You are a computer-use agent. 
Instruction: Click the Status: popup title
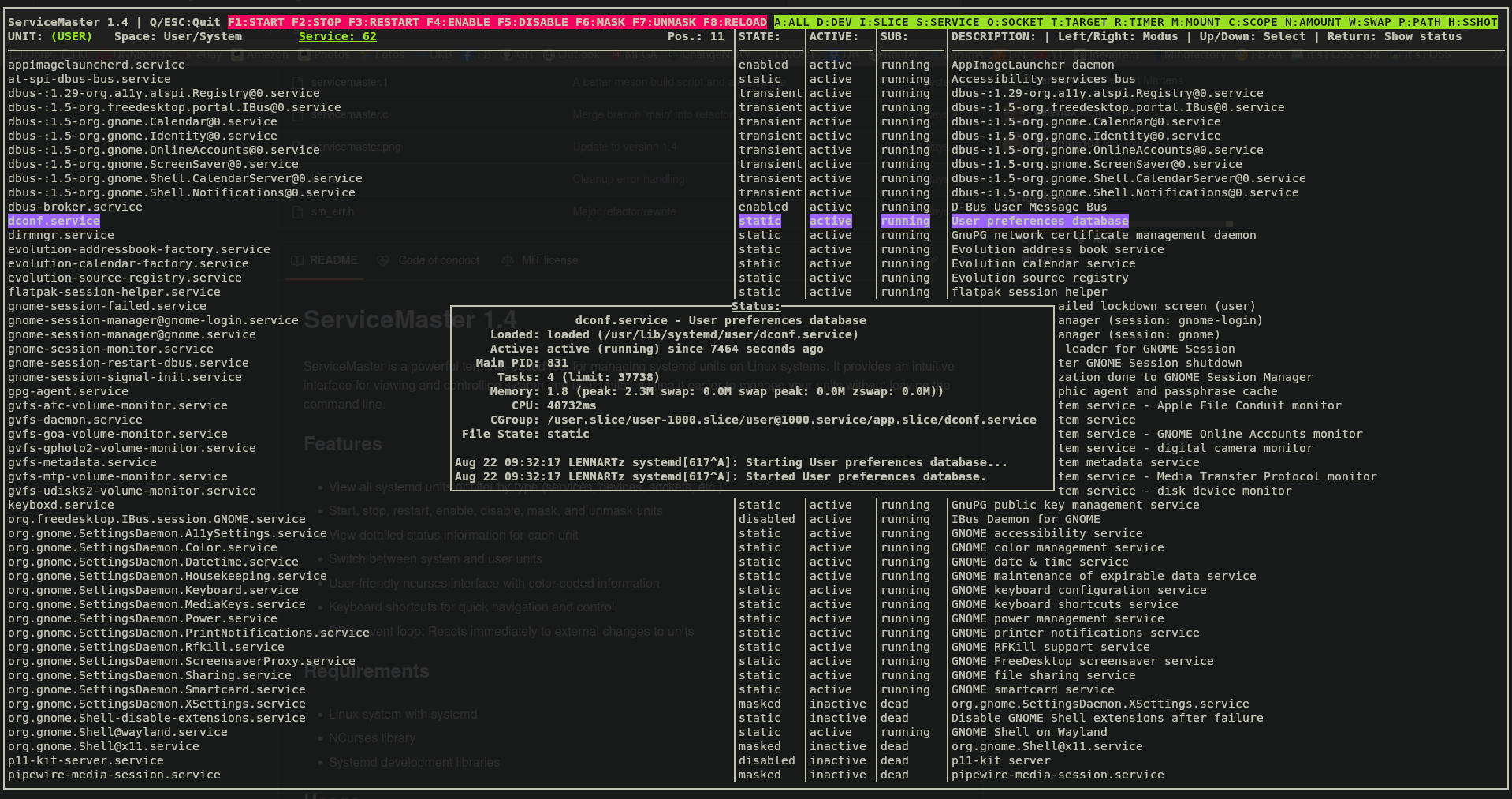click(756, 306)
